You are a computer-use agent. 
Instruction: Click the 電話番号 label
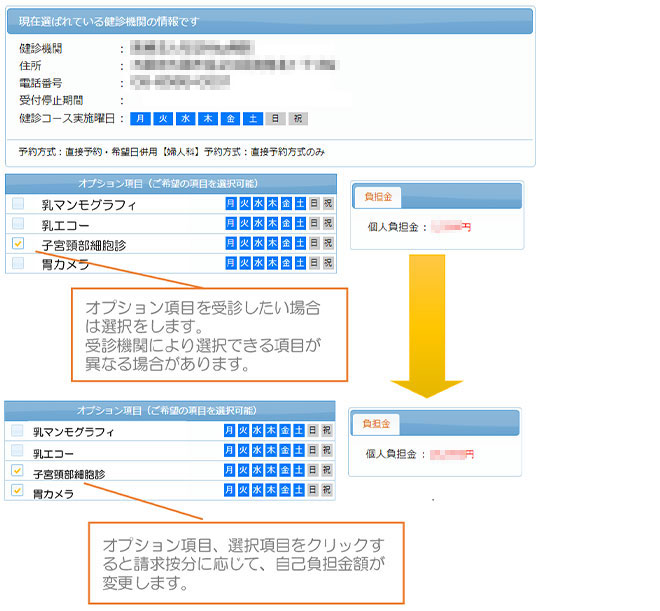pos(41,83)
